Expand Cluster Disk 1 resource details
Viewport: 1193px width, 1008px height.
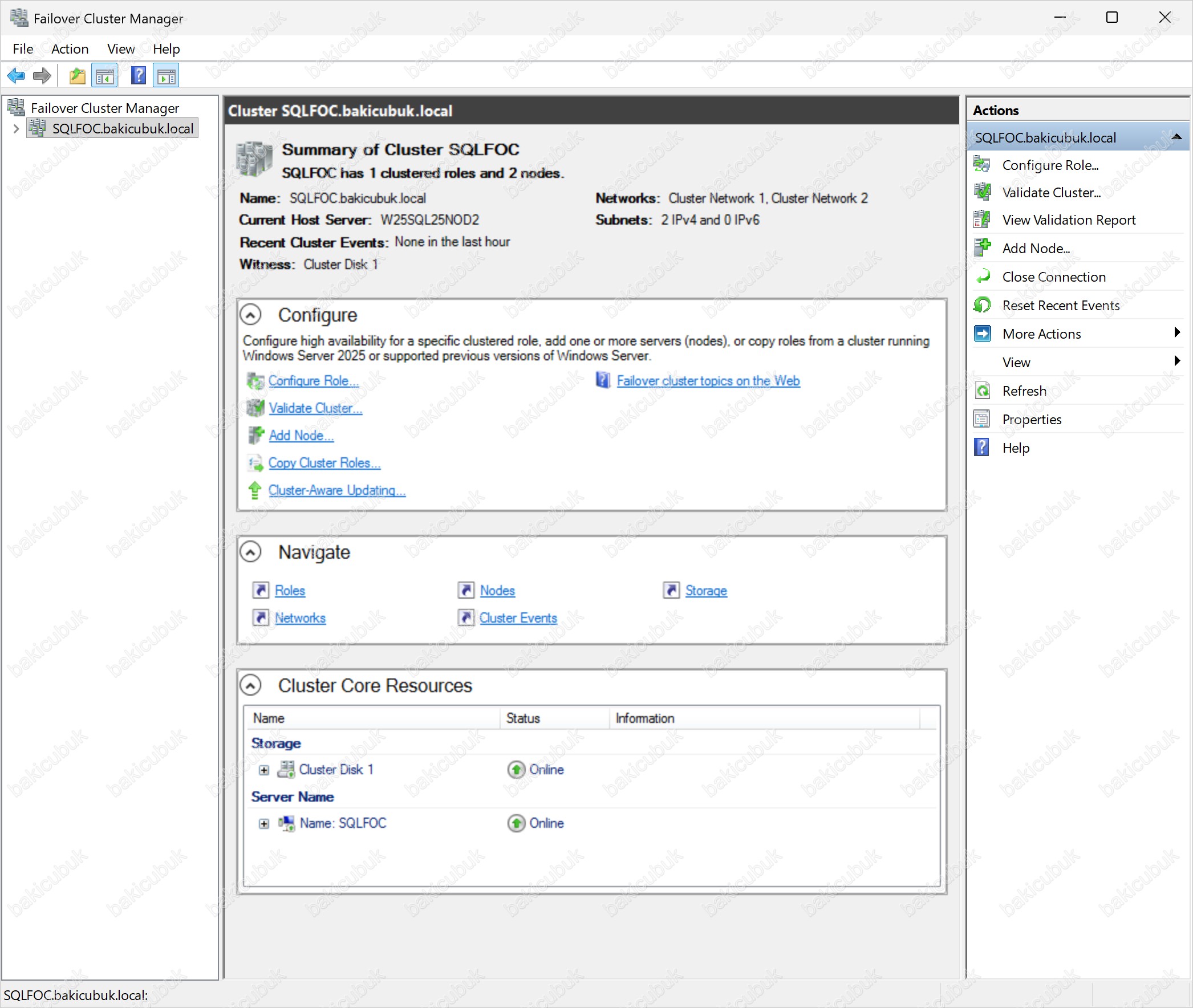point(263,770)
